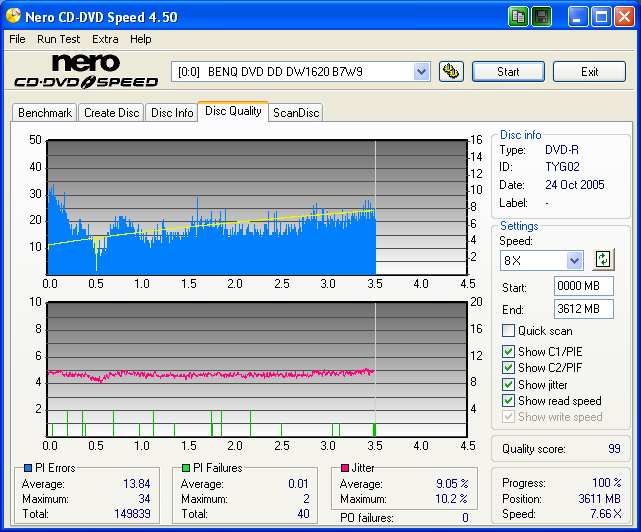Uncheck Show C1/PIE
Viewport: 641px width, 532px height.
coord(508,351)
